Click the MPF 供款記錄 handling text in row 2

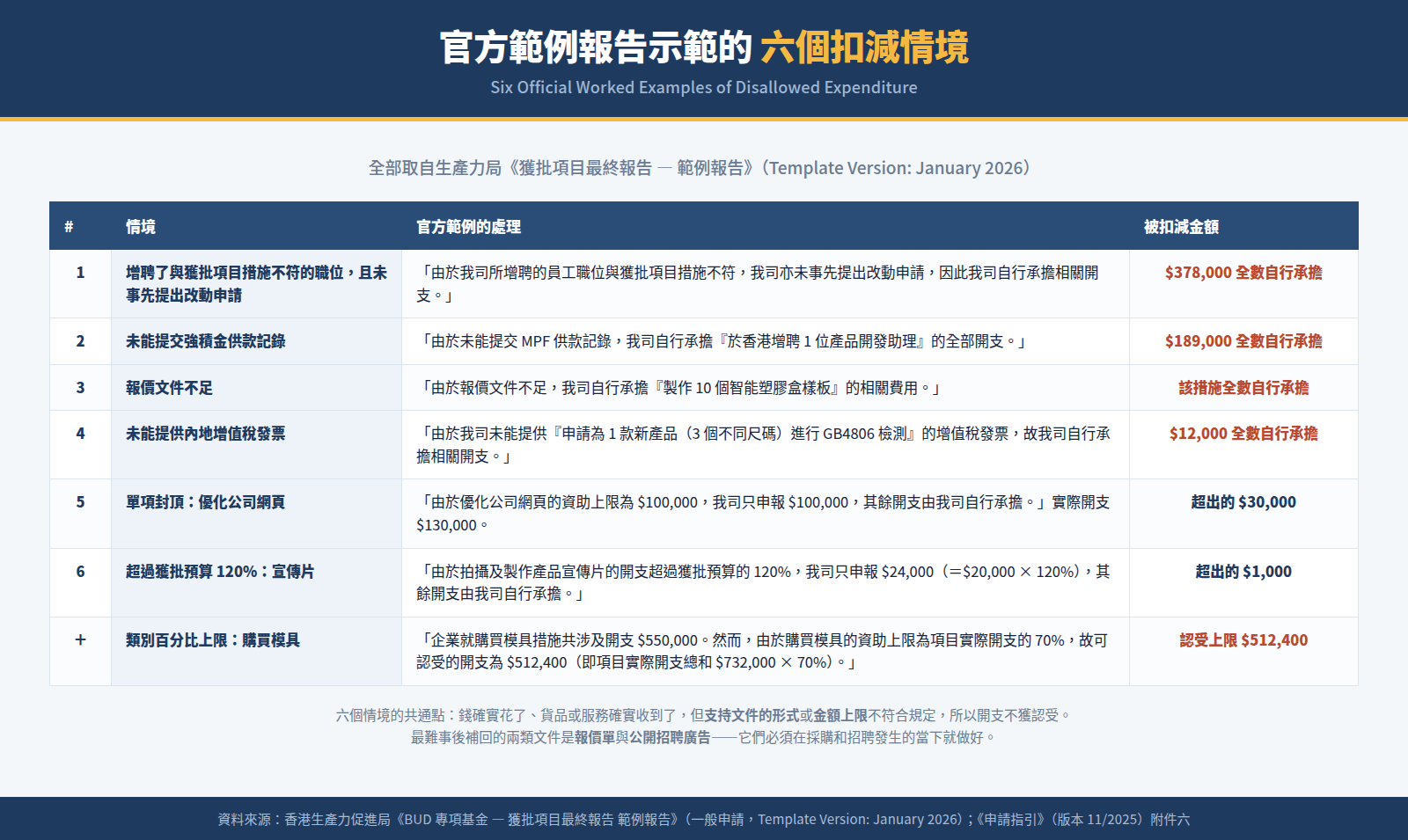(722, 341)
